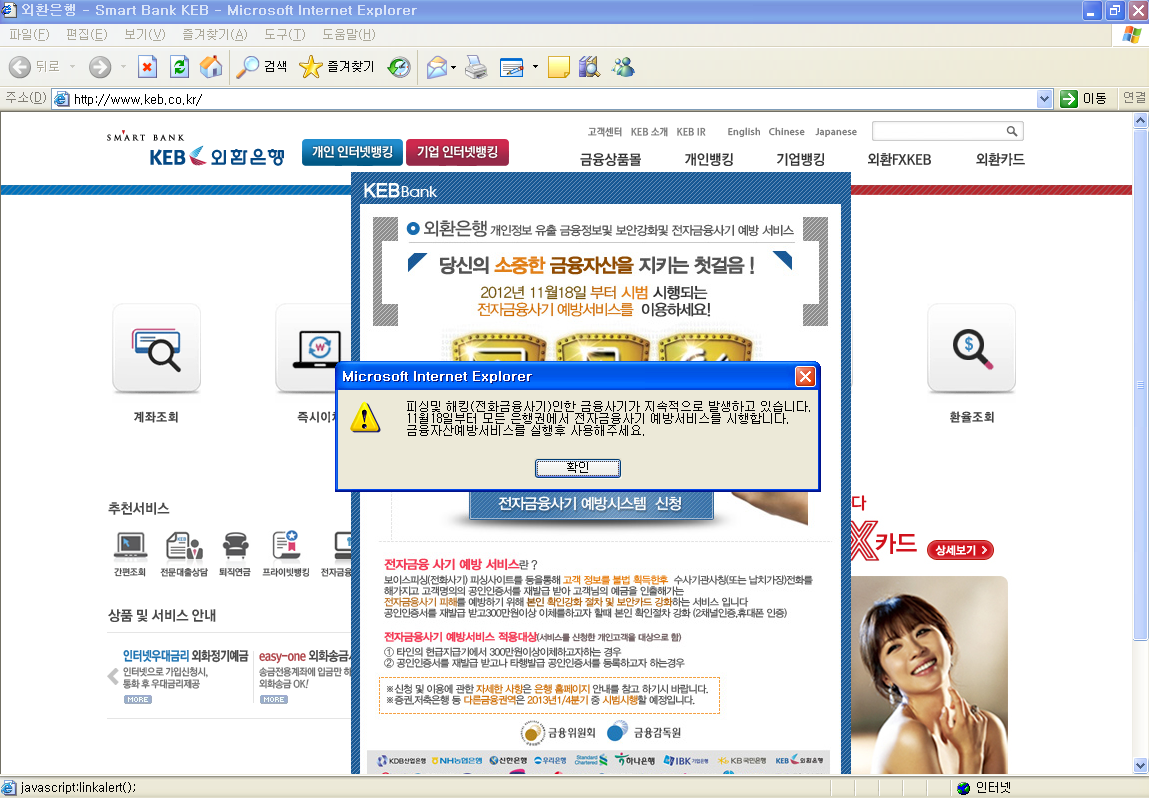Expand the Edit button dropdown arrow
The width and height of the screenshot is (1149, 798).
point(535,67)
